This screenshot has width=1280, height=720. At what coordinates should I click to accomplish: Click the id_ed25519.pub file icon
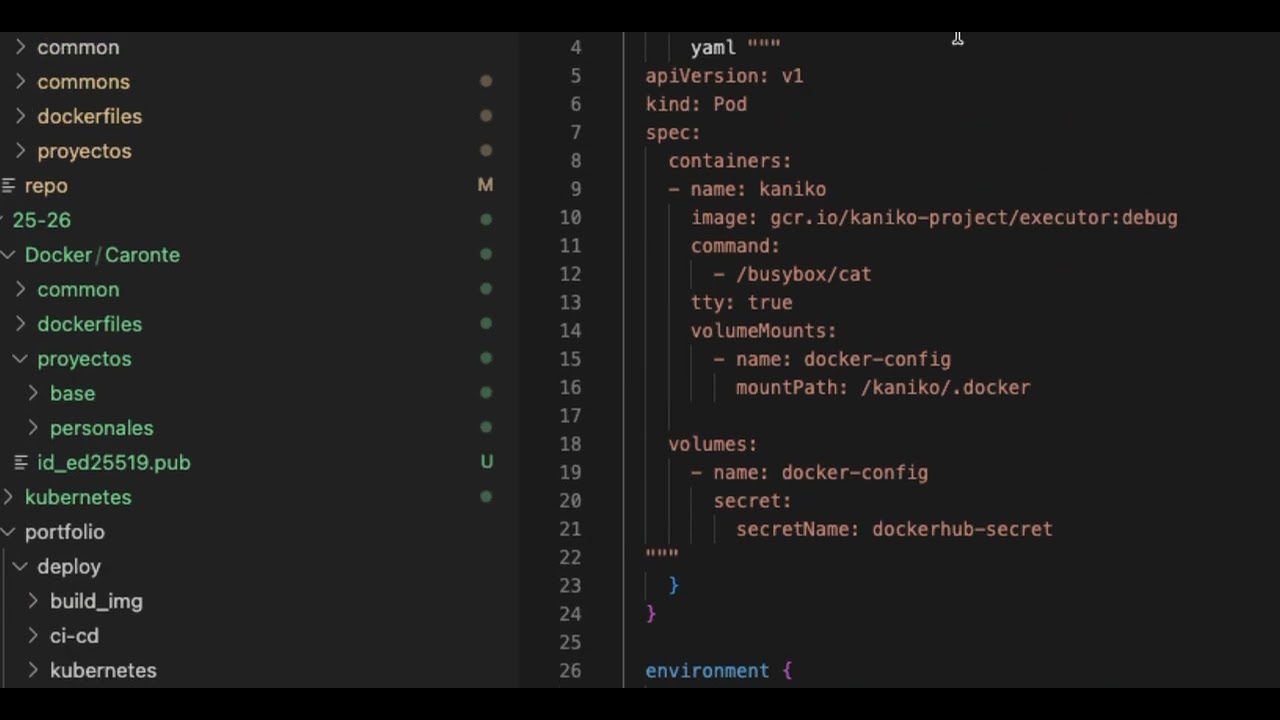[21, 463]
